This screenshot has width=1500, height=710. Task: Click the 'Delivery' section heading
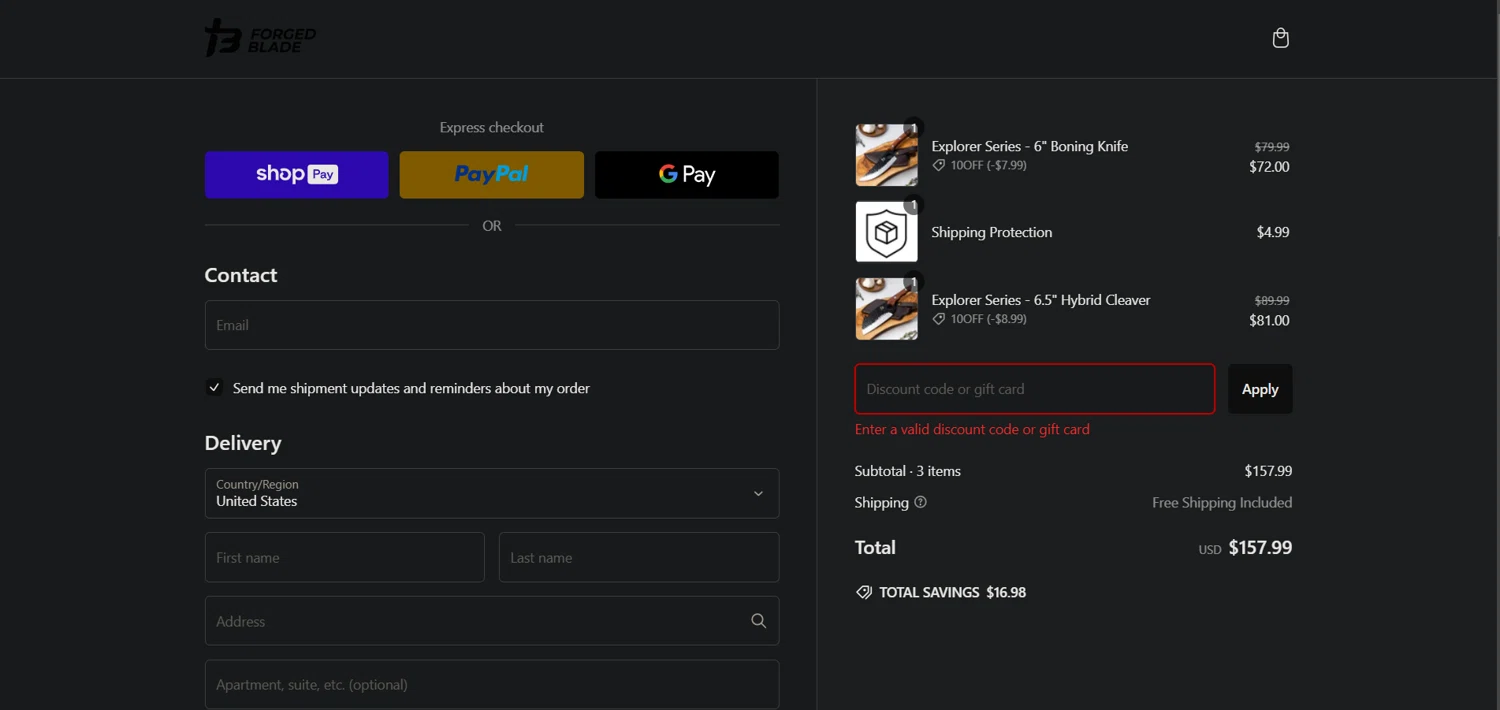(243, 443)
